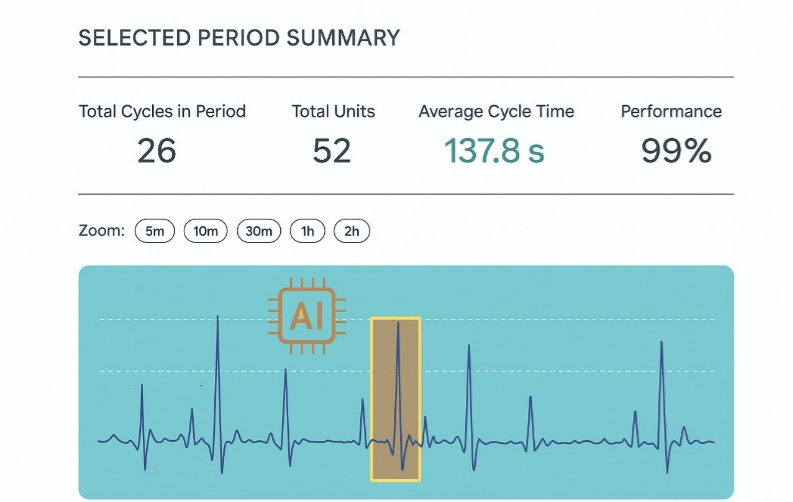This screenshot has width=793, height=502.
Task: Click the AI chip icon on chart
Action: pyautogui.click(x=305, y=318)
